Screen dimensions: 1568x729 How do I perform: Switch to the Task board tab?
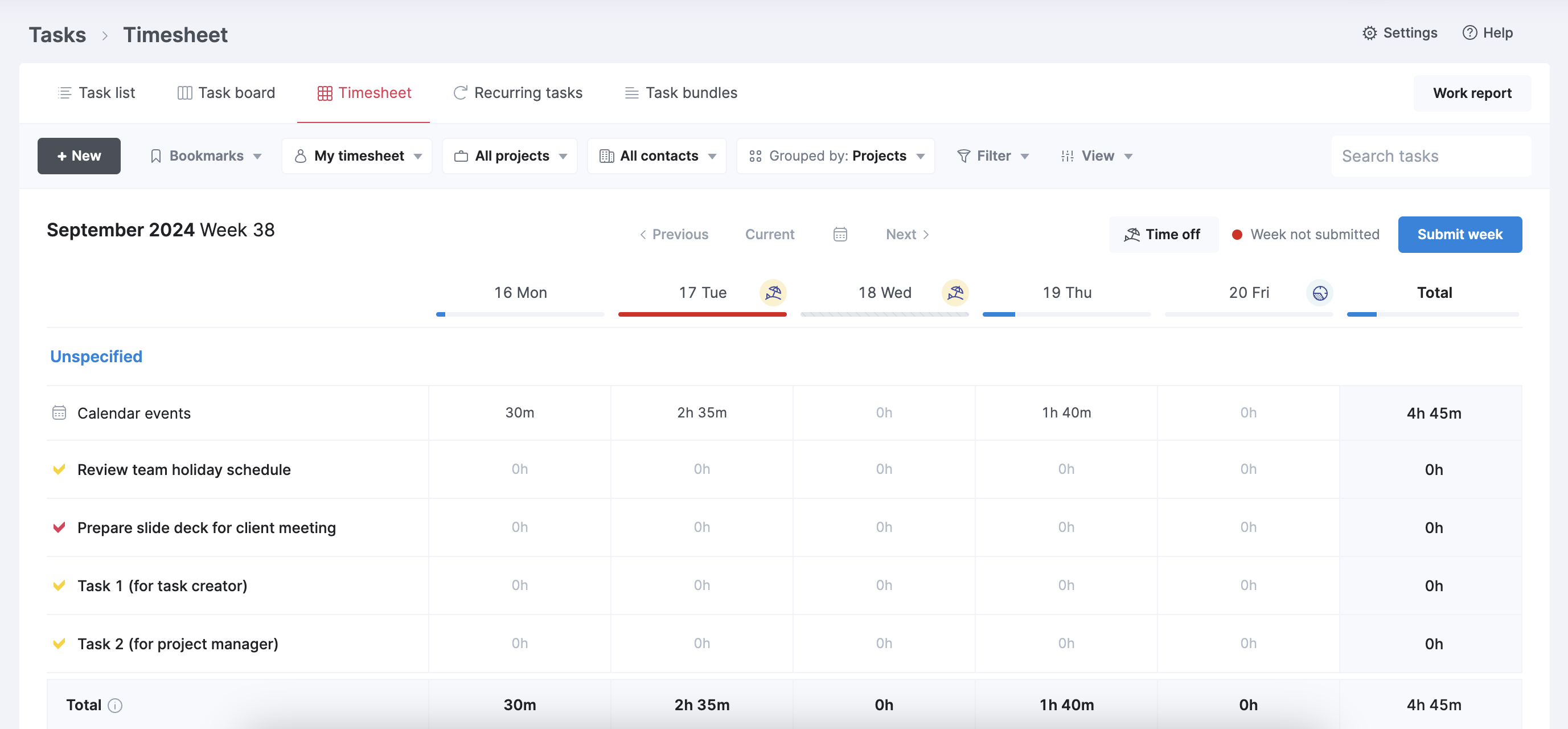(x=227, y=93)
